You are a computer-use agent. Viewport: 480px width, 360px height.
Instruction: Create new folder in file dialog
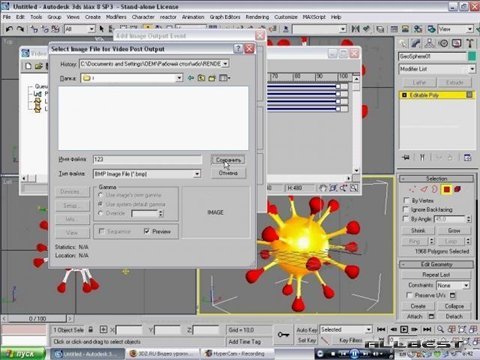212,78
